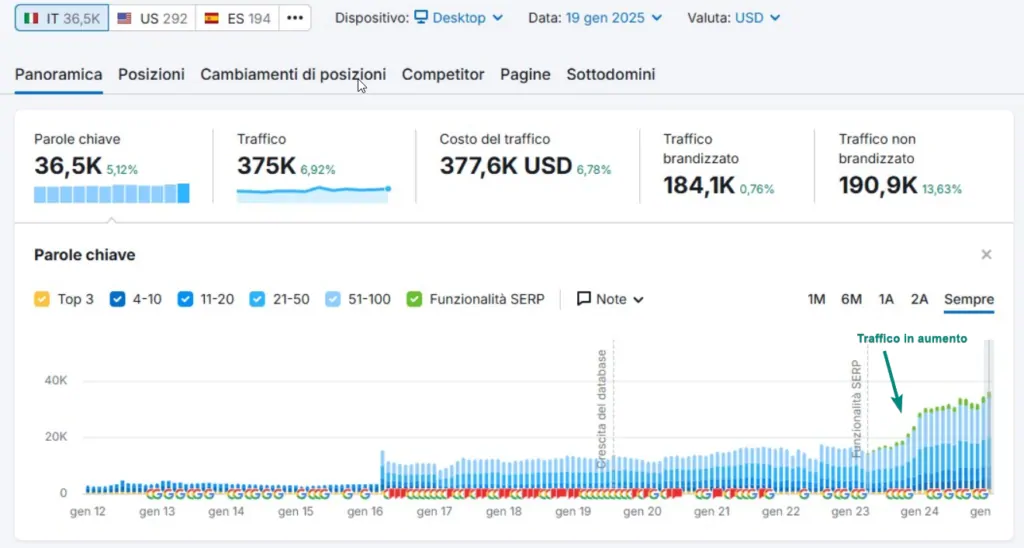Click the Traffico non brandizzato 190,9K value
Image resolution: width=1024 pixels, height=548 pixels.
tap(878, 186)
